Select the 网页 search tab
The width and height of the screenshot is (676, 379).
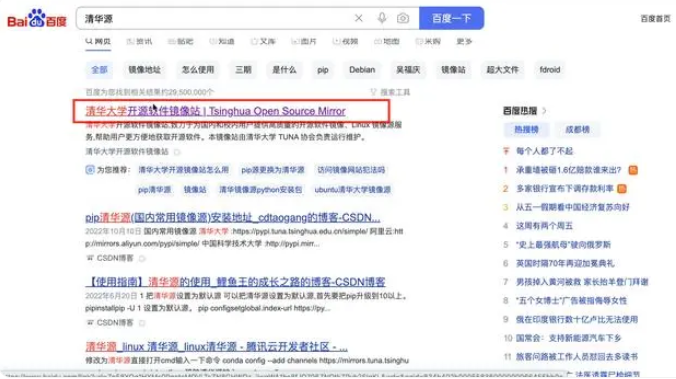(98, 41)
